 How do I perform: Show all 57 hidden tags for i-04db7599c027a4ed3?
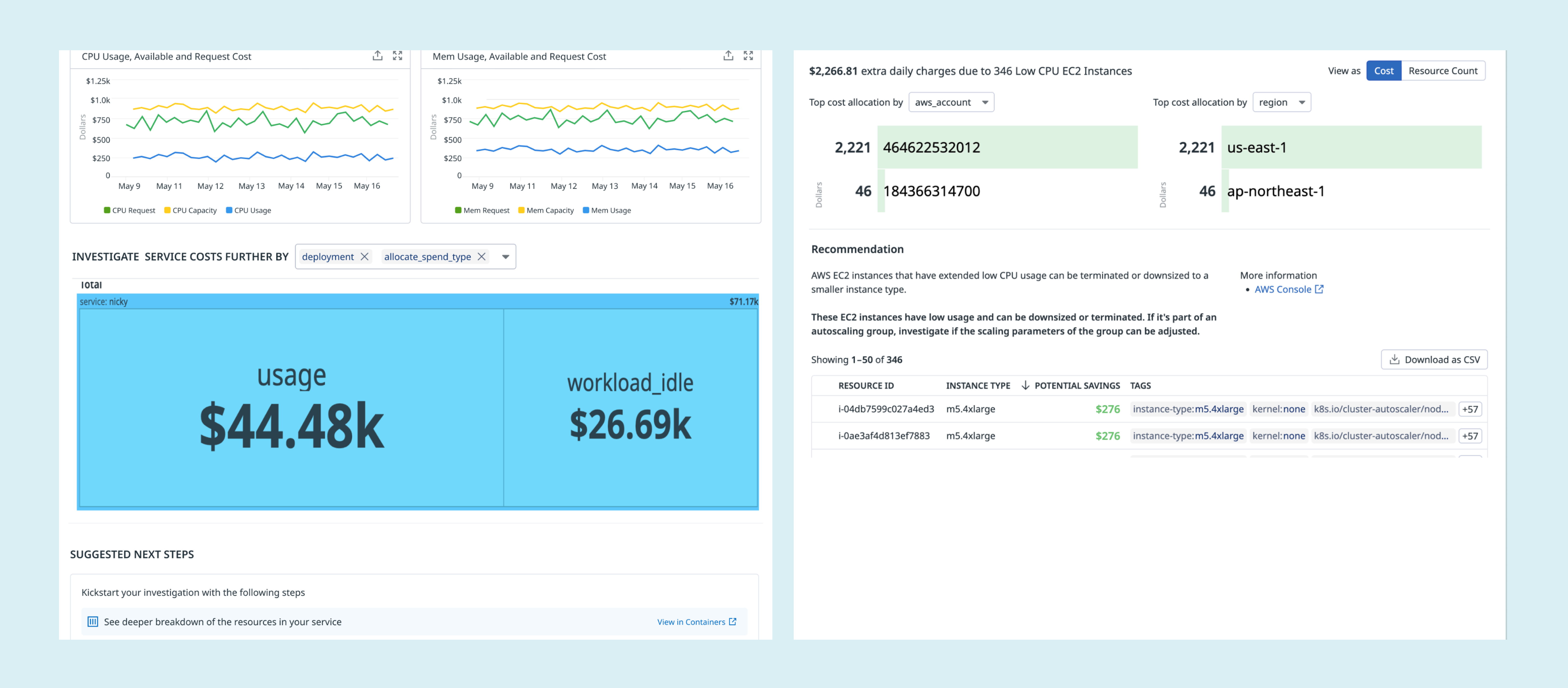[x=1469, y=409]
